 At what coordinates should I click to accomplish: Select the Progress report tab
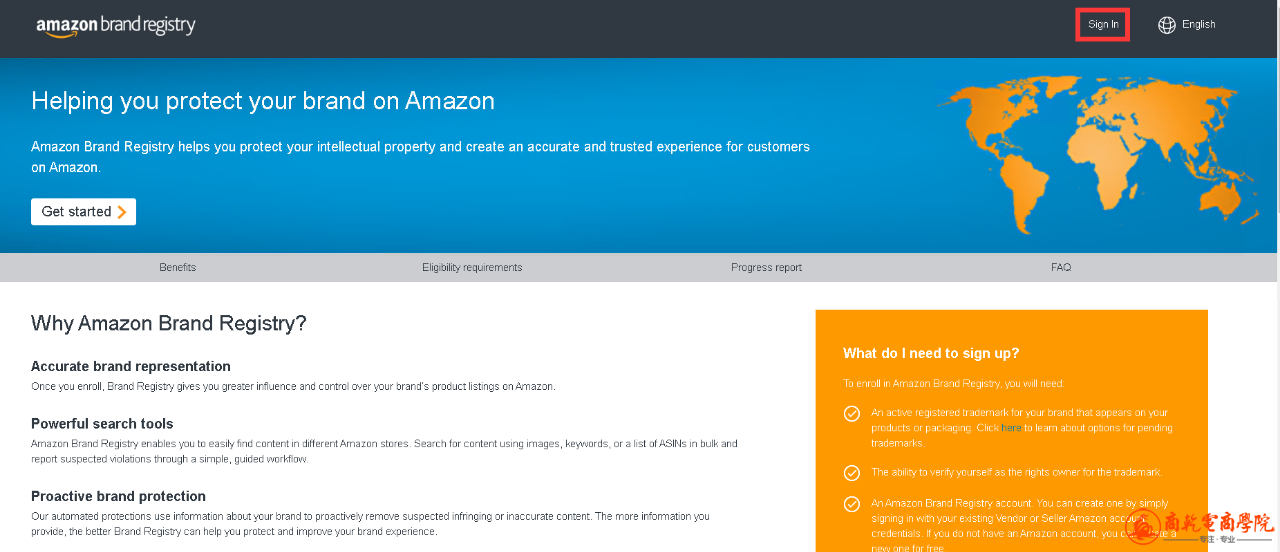pyautogui.click(x=767, y=268)
